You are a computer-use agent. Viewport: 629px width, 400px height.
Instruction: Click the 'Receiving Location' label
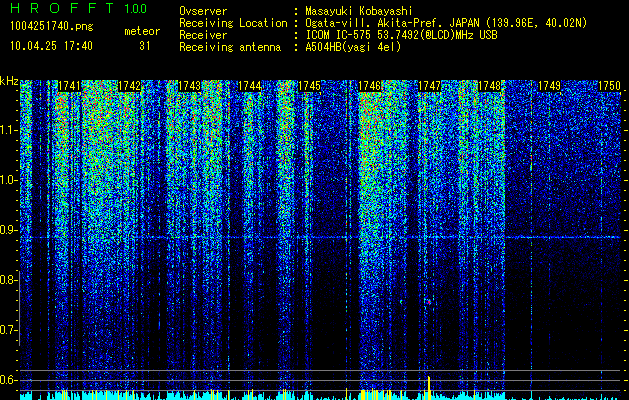[x=233, y=23]
